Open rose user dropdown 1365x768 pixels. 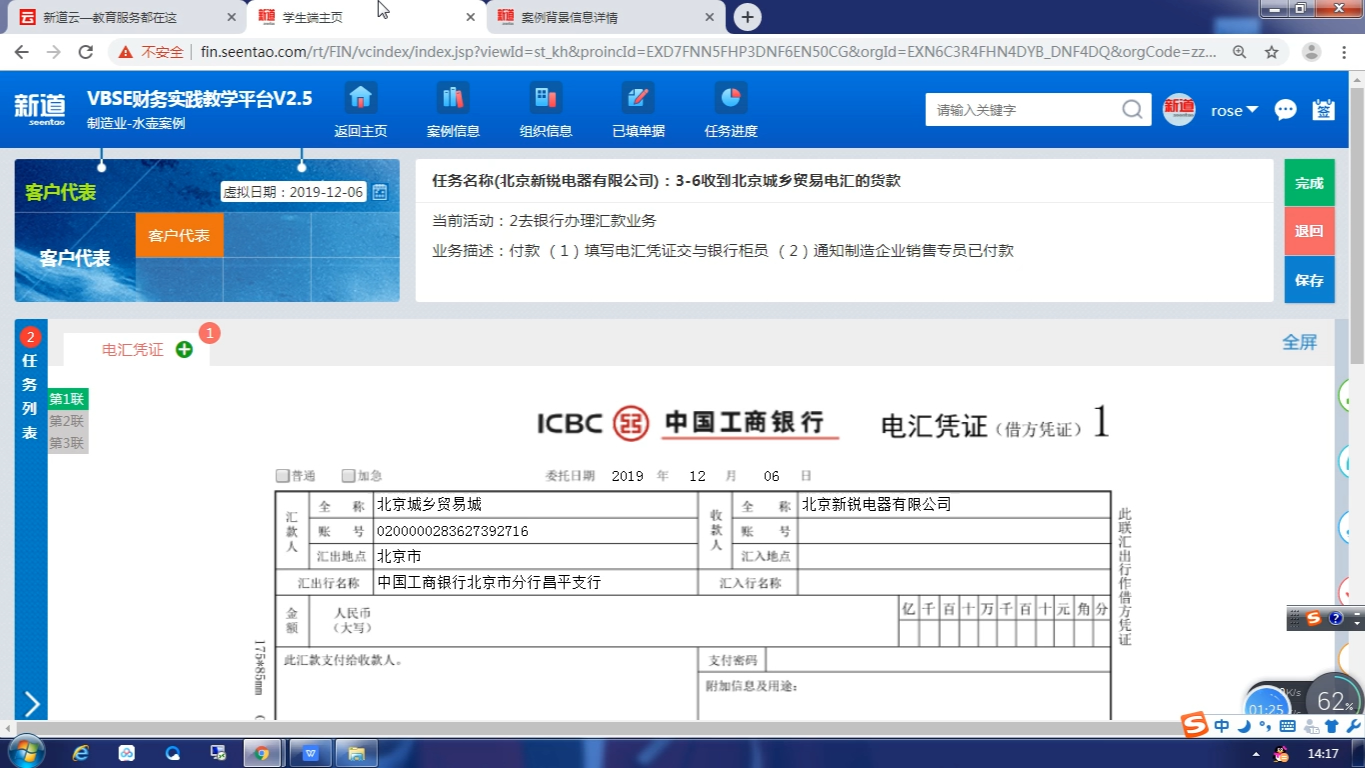tap(1234, 110)
